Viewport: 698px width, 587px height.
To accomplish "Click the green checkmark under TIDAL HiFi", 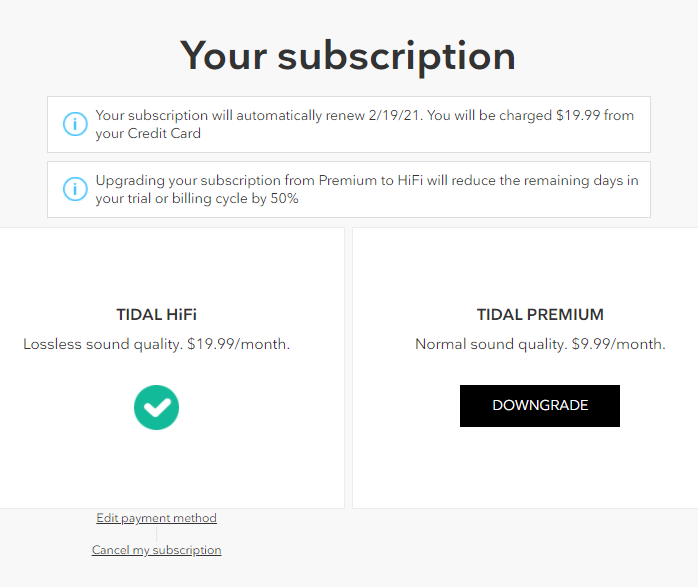I will 156,407.
